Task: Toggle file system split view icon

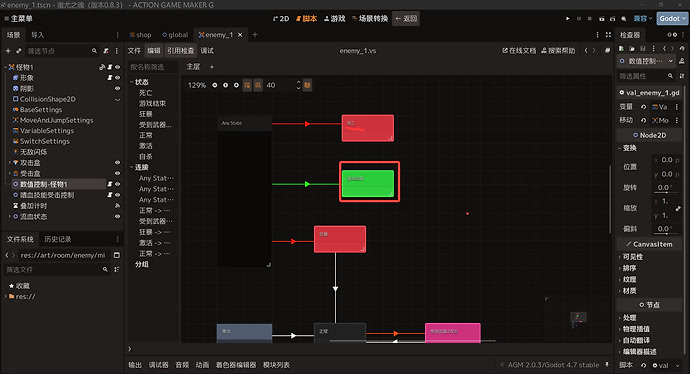Action: point(117,255)
